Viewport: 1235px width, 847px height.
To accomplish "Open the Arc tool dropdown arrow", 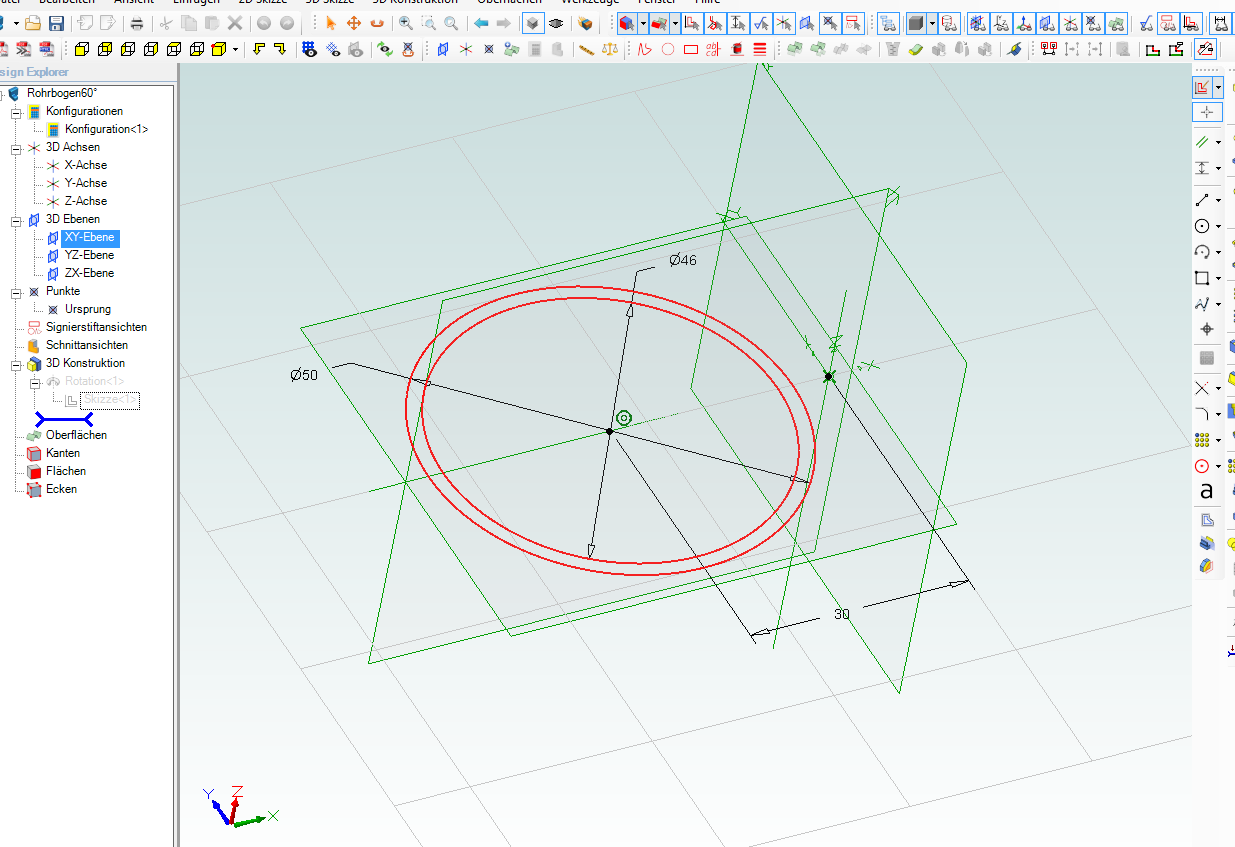I will pyautogui.click(x=1218, y=253).
